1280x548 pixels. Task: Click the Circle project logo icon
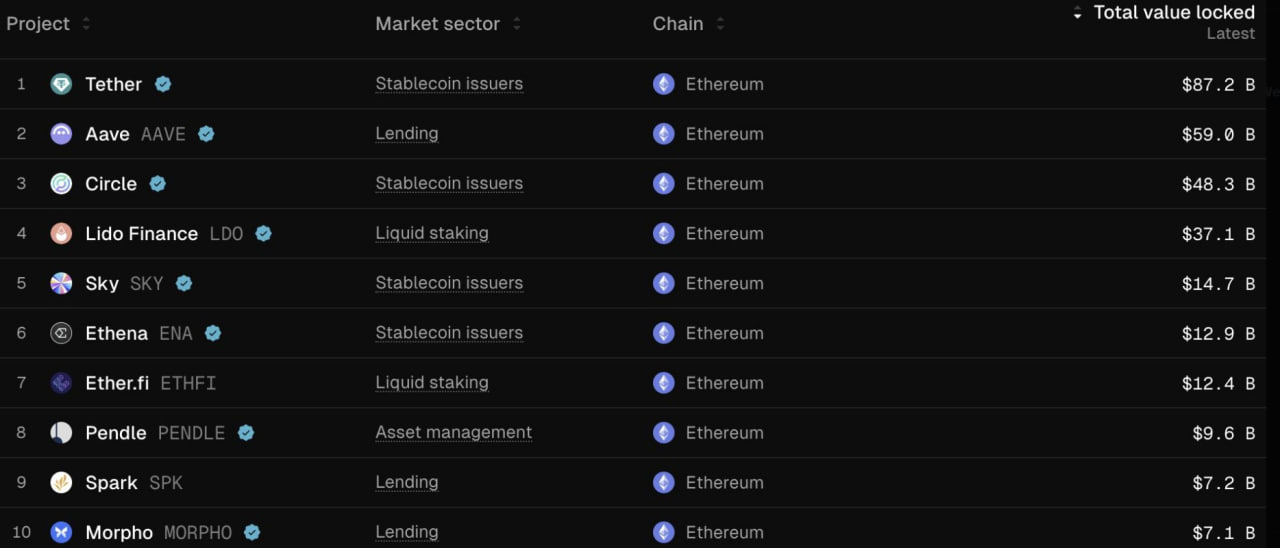pos(61,184)
